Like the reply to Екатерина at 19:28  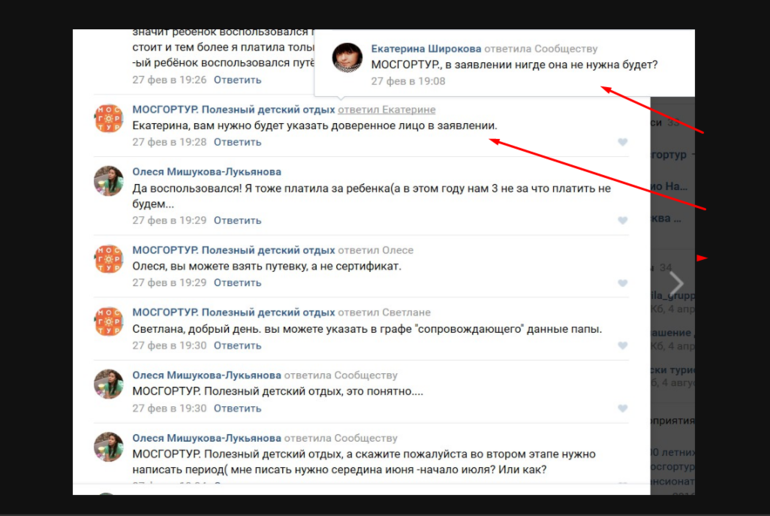tap(623, 142)
